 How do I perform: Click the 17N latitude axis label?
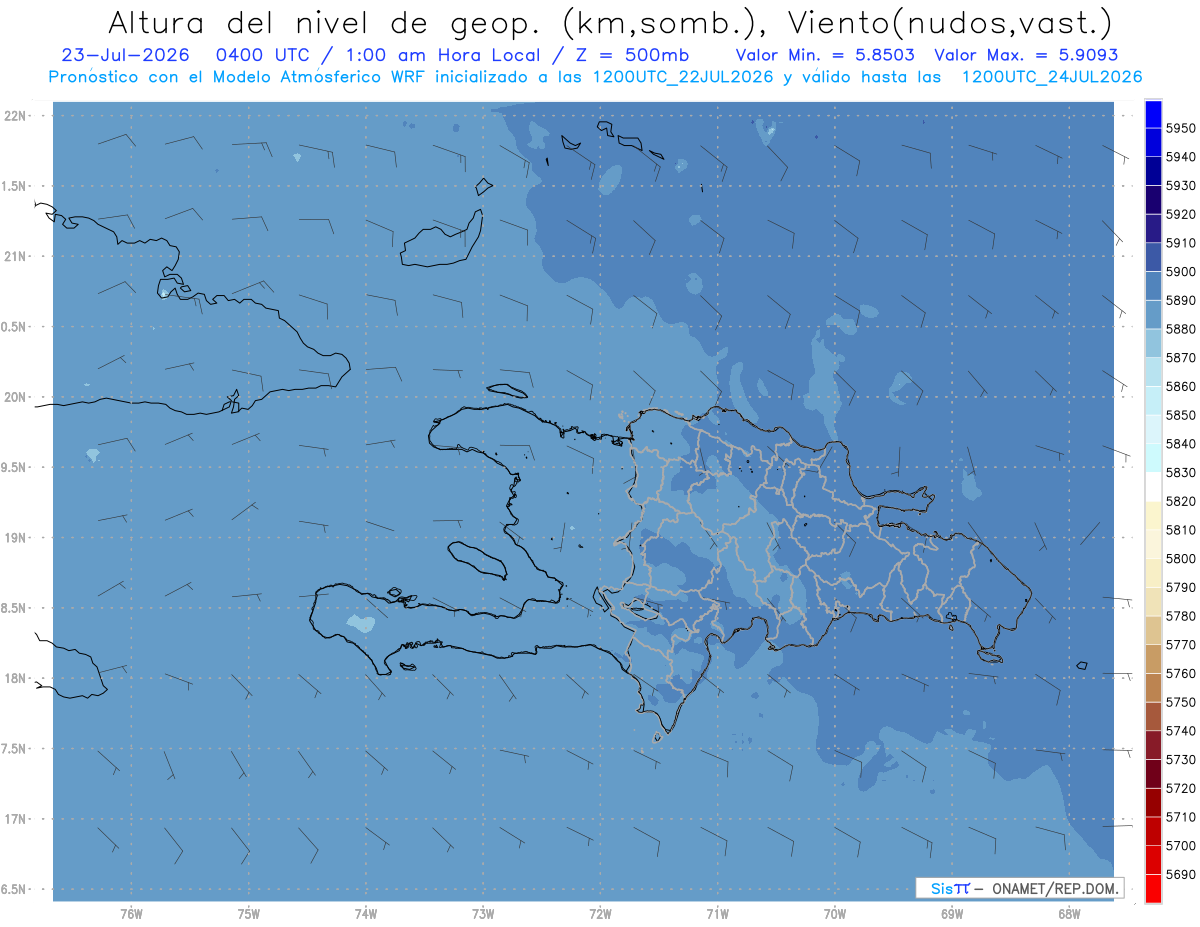[x=17, y=819]
